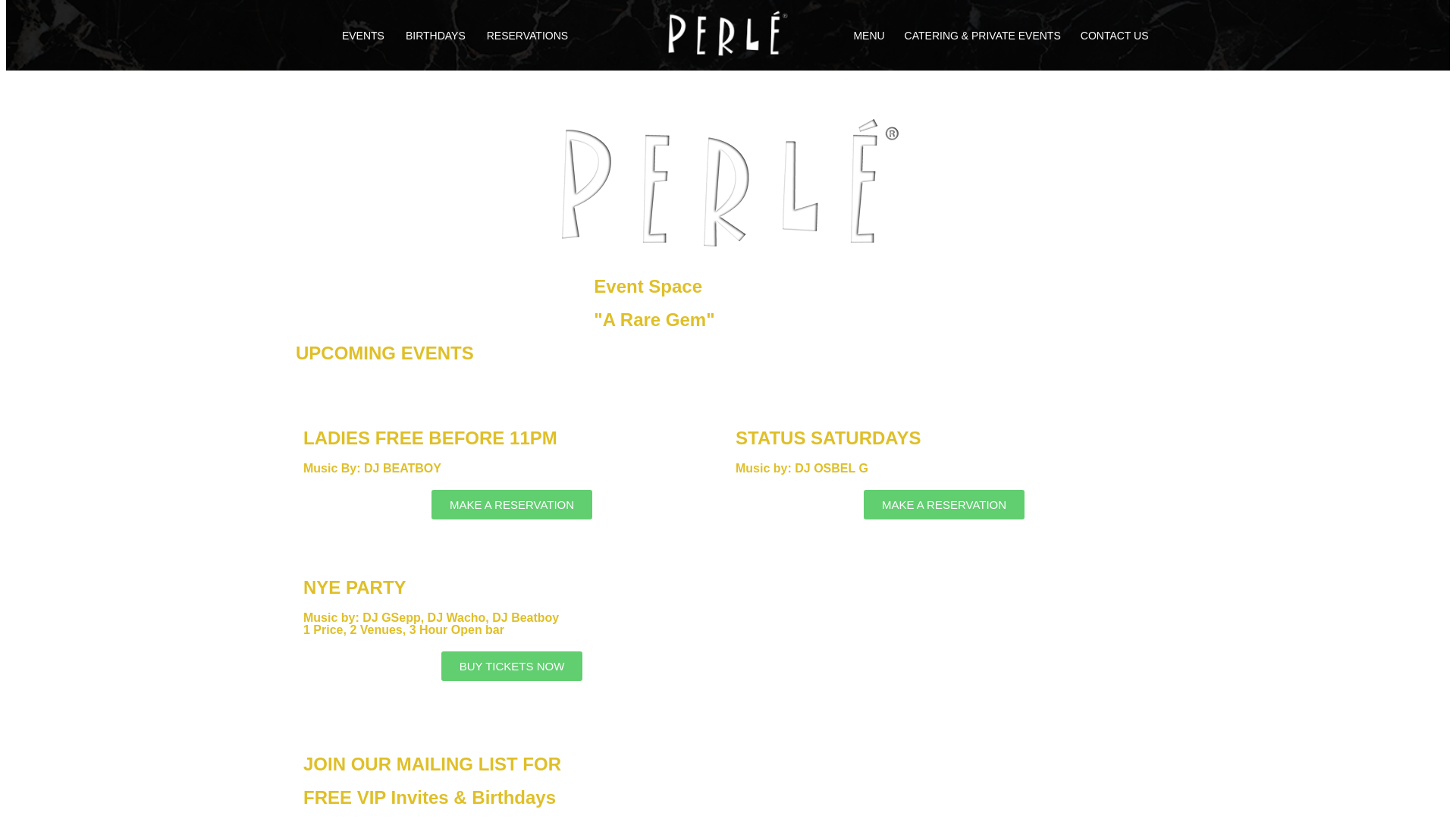This screenshot has width=1456, height=819.
Task: Click the Status Saturdays event title
Action: (827, 438)
